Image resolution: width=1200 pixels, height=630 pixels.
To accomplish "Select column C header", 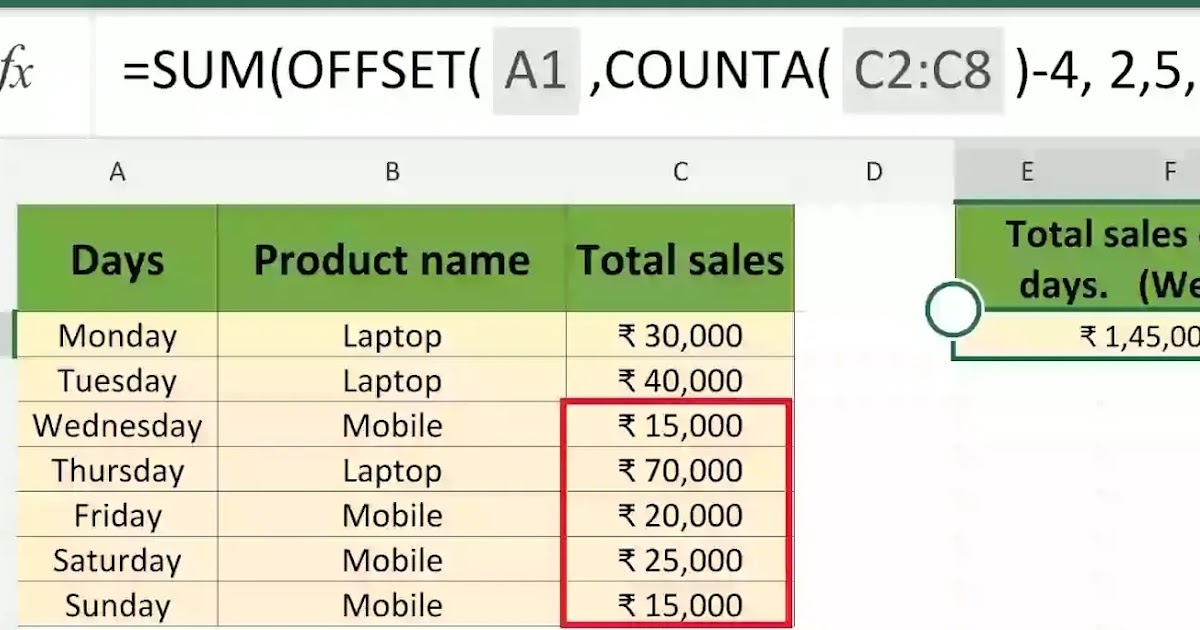I will (680, 171).
